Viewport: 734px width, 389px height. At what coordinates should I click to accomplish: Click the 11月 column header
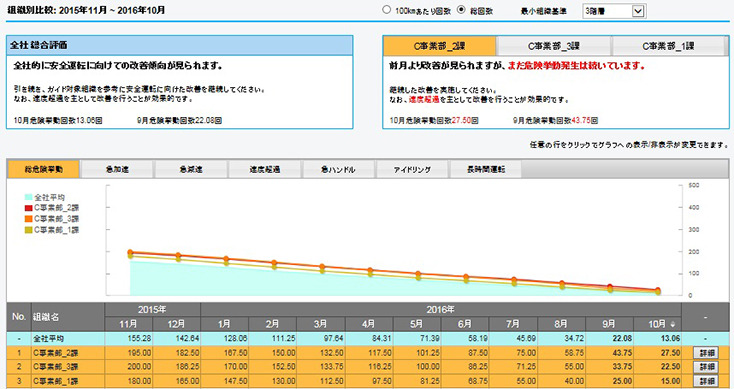tap(129, 324)
